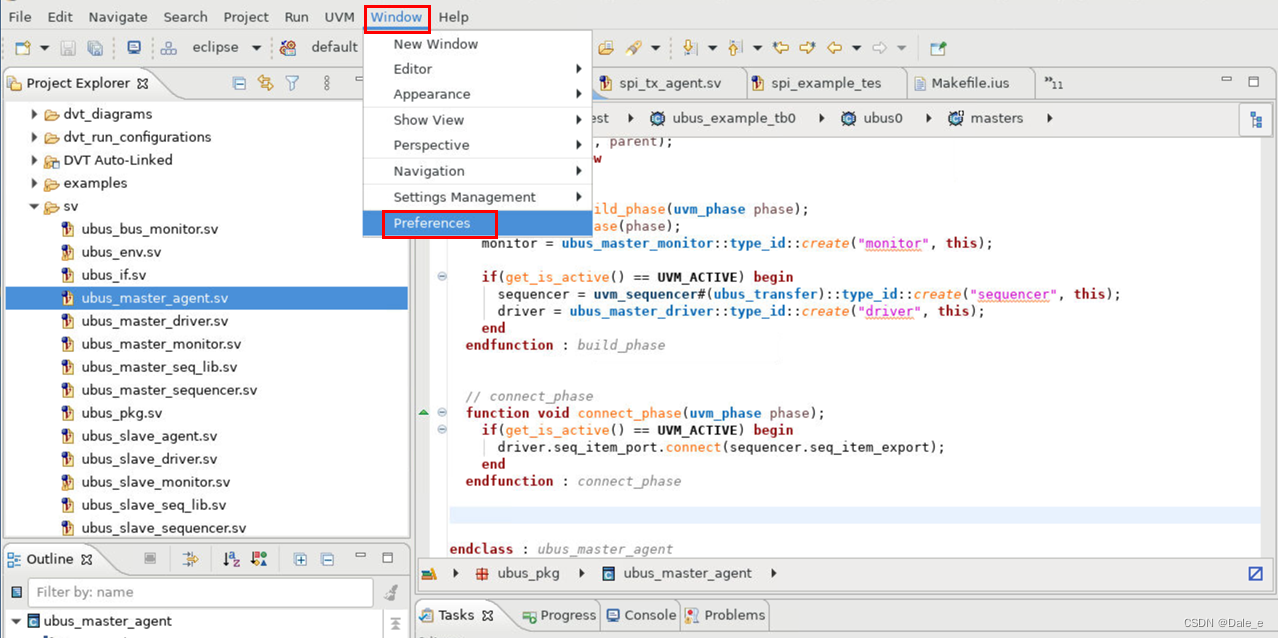Screen dimensions: 1278x638
Task: Open the Back history dropdown arrow
Action: coord(856,48)
